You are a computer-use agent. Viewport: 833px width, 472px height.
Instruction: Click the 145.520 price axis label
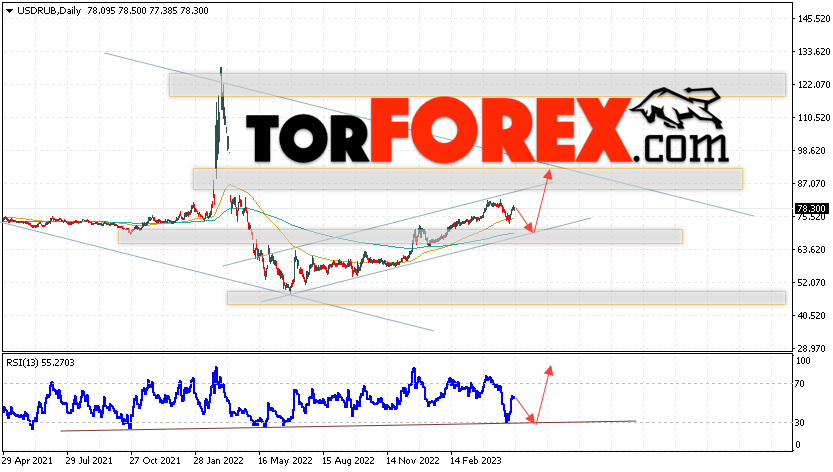814,19
